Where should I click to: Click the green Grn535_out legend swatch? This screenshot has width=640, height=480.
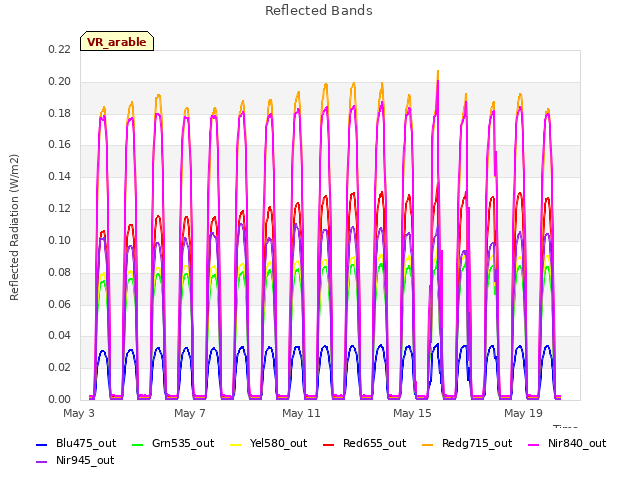pyautogui.click(x=138, y=444)
